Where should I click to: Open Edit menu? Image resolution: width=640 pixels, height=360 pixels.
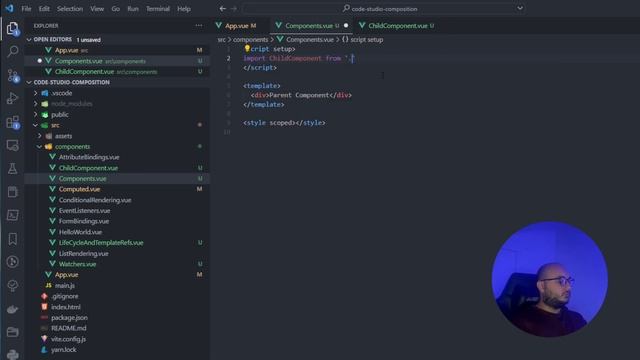[x=44, y=9]
